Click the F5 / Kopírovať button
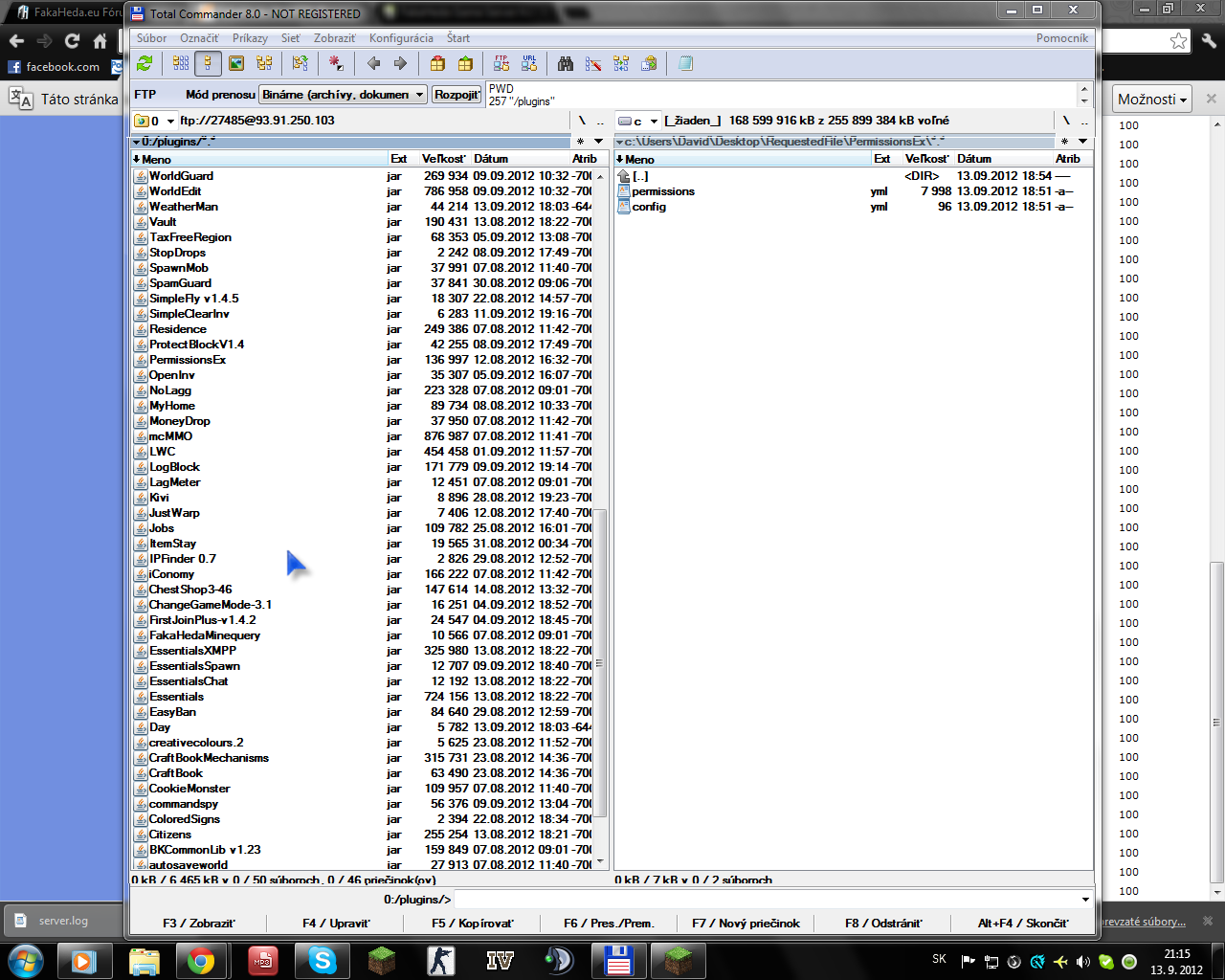Screen dimensions: 1225x980 473,924
